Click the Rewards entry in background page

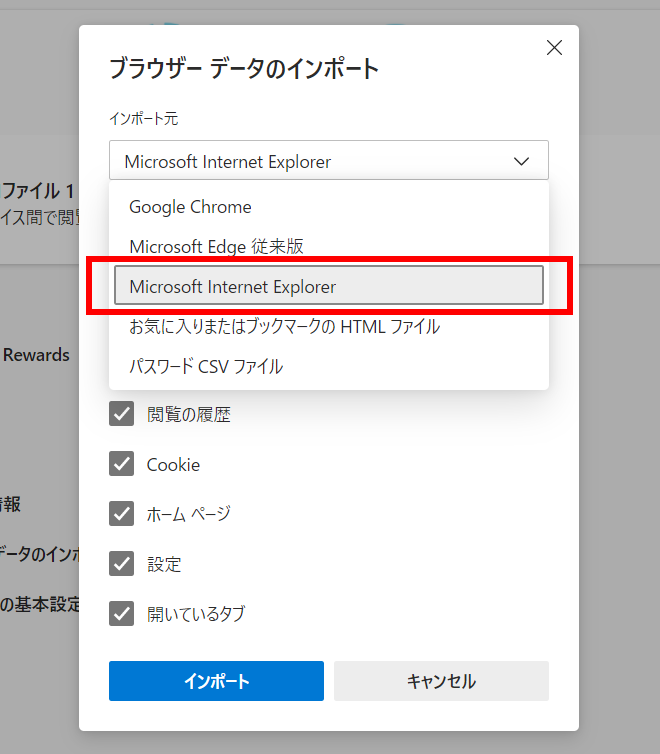coord(36,355)
